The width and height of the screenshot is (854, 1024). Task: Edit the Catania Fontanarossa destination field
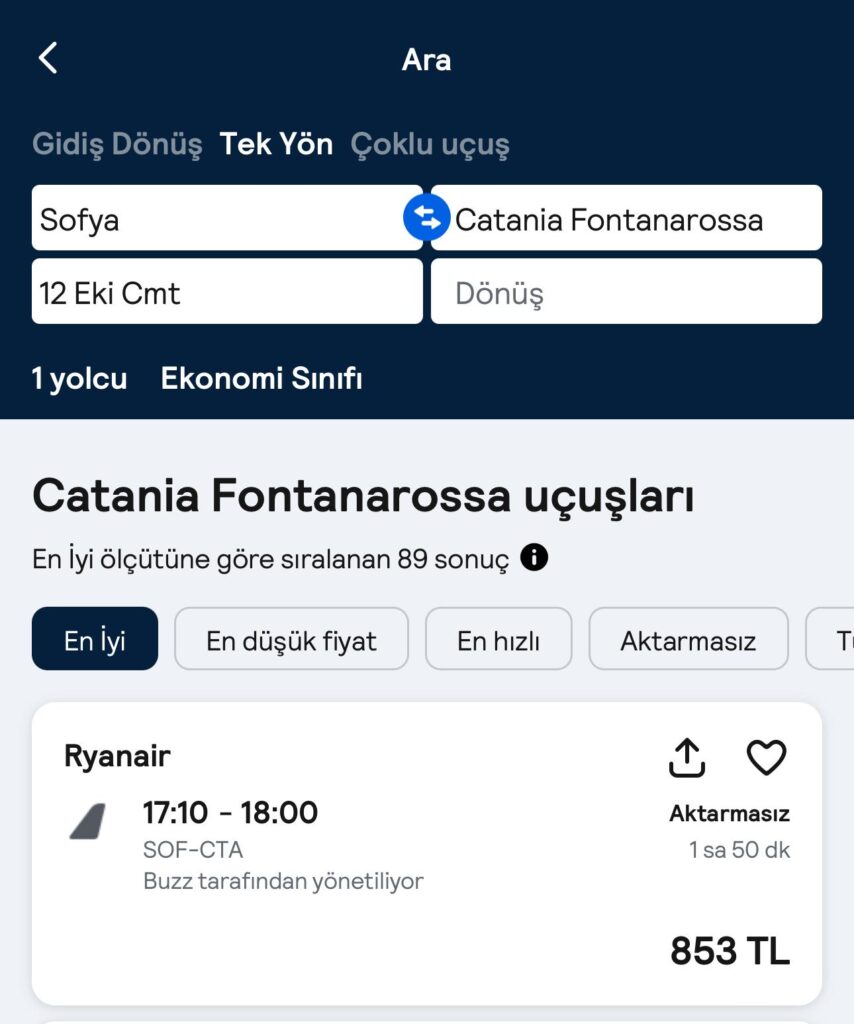tap(626, 217)
